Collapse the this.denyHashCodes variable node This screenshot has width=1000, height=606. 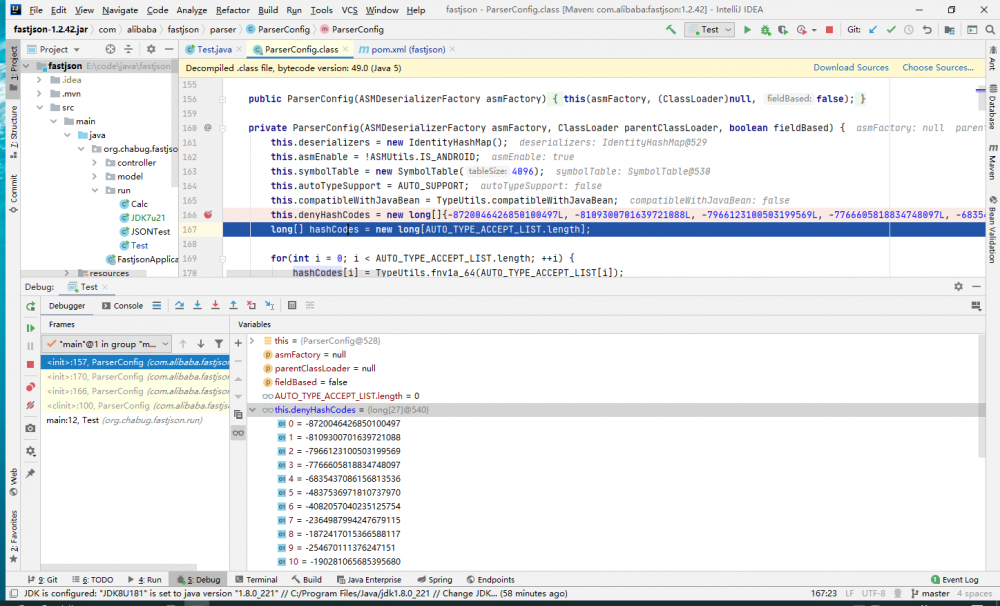[254, 409]
